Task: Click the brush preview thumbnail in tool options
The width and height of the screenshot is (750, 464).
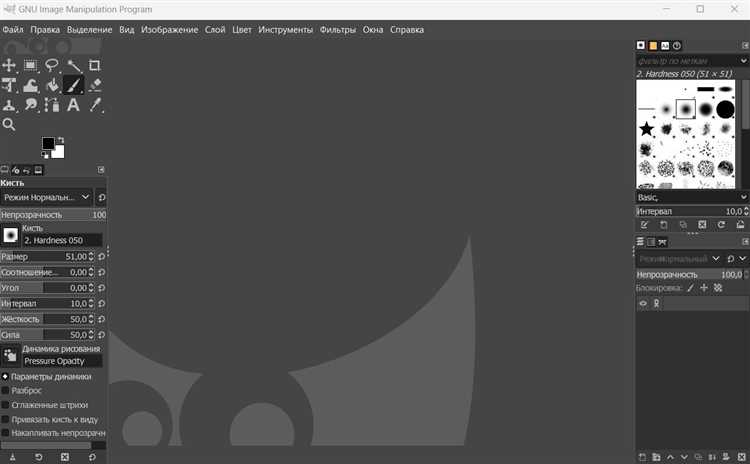Action: [x=11, y=235]
